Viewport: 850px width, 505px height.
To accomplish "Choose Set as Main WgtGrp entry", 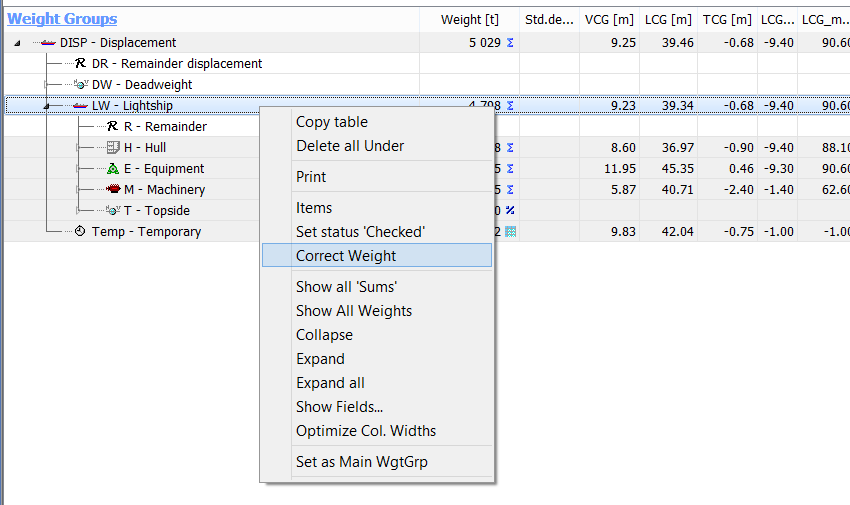I will [x=377, y=462].
